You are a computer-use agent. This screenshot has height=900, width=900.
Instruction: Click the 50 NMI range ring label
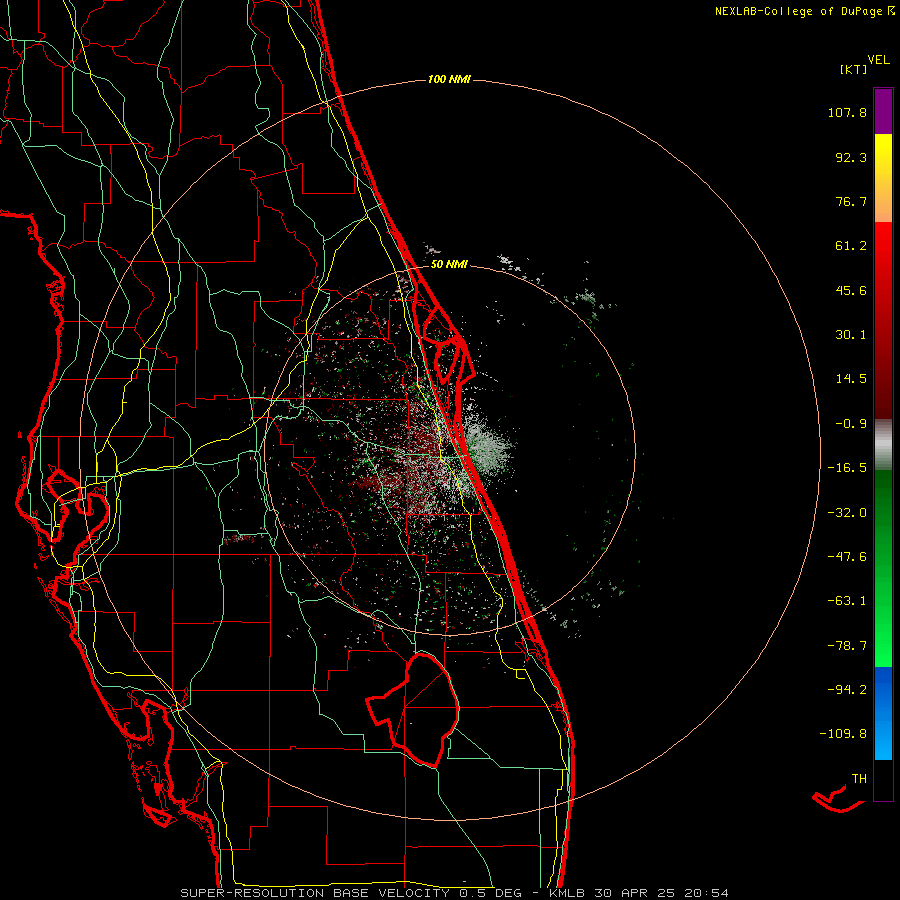point(449,265)
